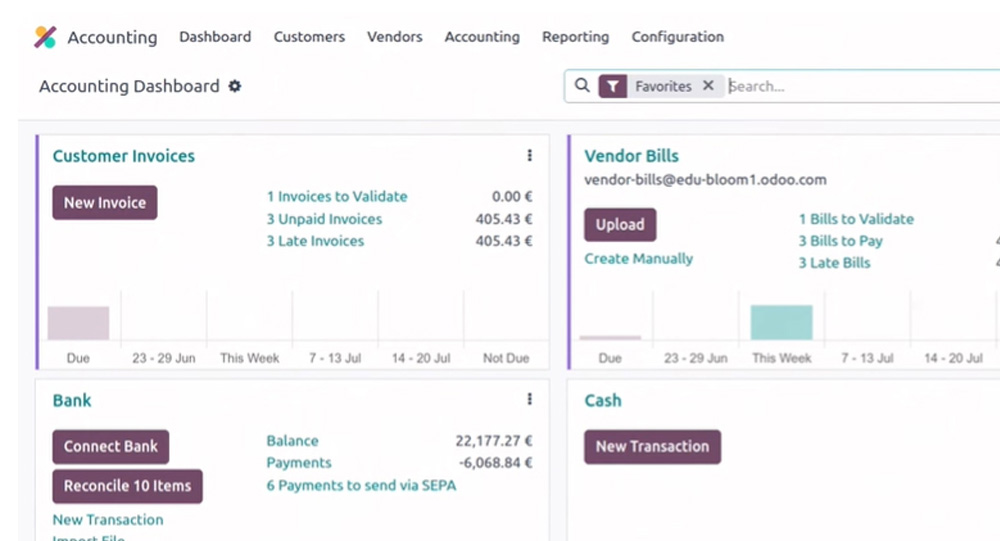1000x541 pixels.
Task: Click the Upload vendor bills button
Action: point(620,225)
